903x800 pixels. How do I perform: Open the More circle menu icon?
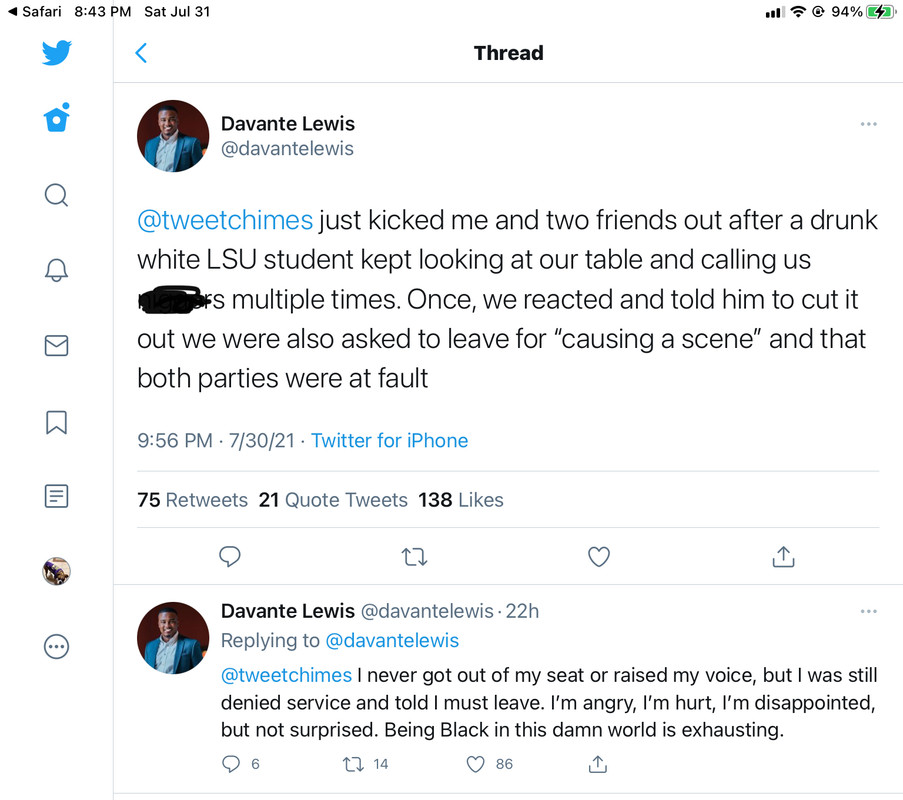click(x=57, y=647)
